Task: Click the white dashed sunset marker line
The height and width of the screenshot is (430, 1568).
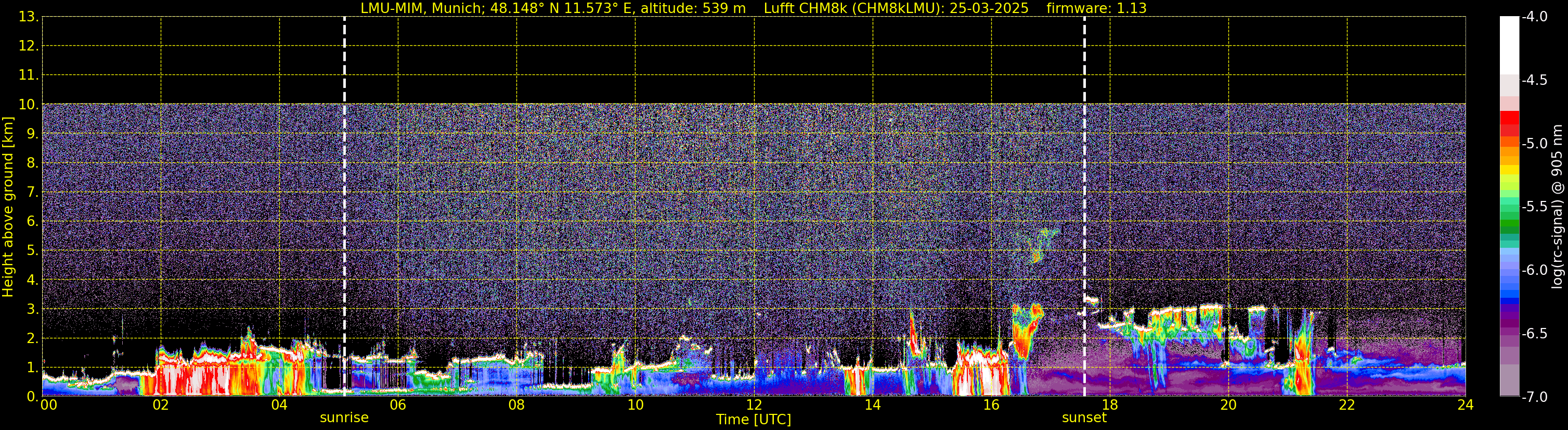Action: [1084, 207]
